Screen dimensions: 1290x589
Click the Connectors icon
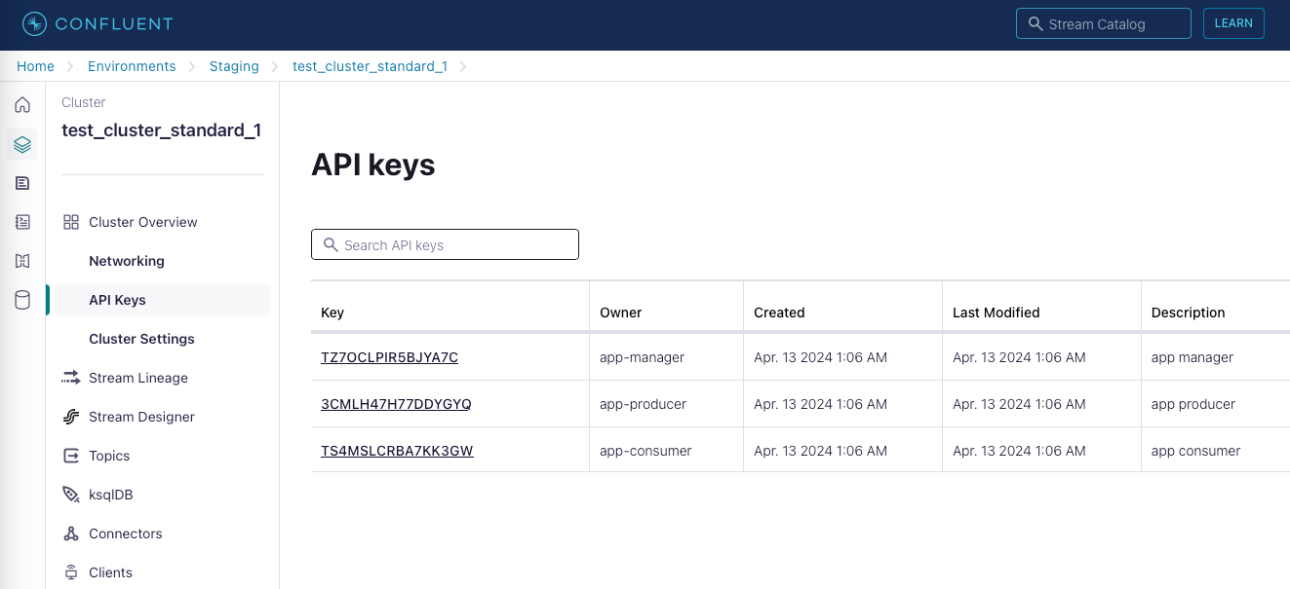tap(71, 534)
